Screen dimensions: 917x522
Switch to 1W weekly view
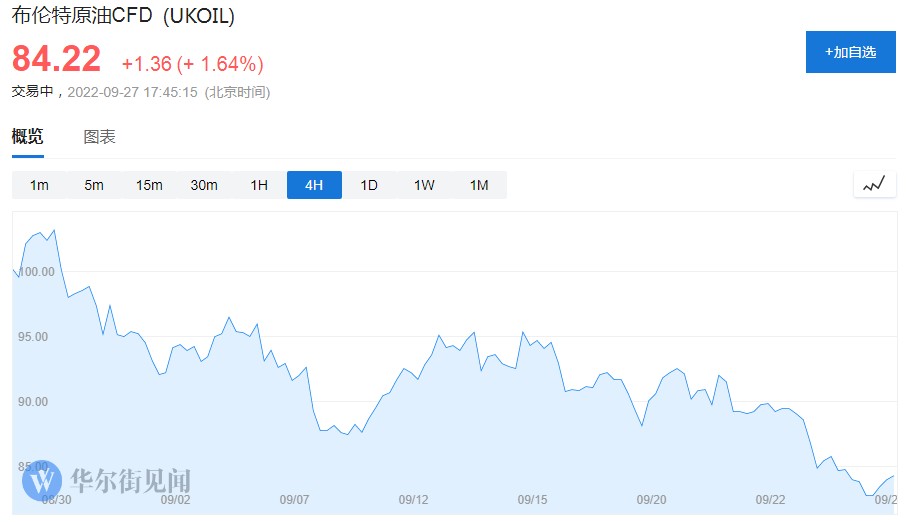click(424, 185)
